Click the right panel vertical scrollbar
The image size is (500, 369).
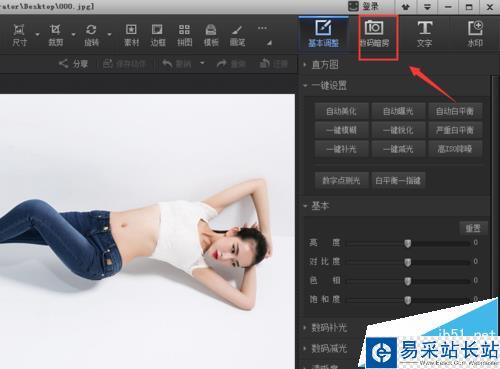(494, 187)
